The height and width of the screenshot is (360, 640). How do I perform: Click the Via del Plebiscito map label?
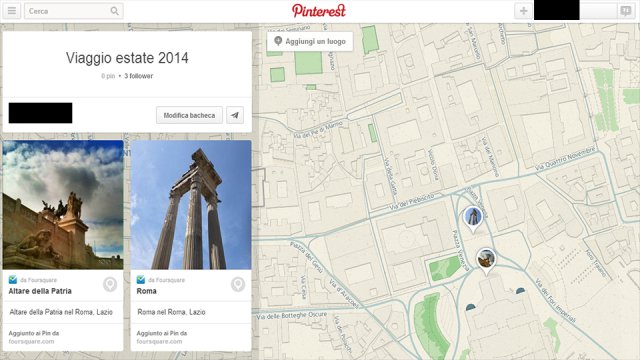click(411, 202)
